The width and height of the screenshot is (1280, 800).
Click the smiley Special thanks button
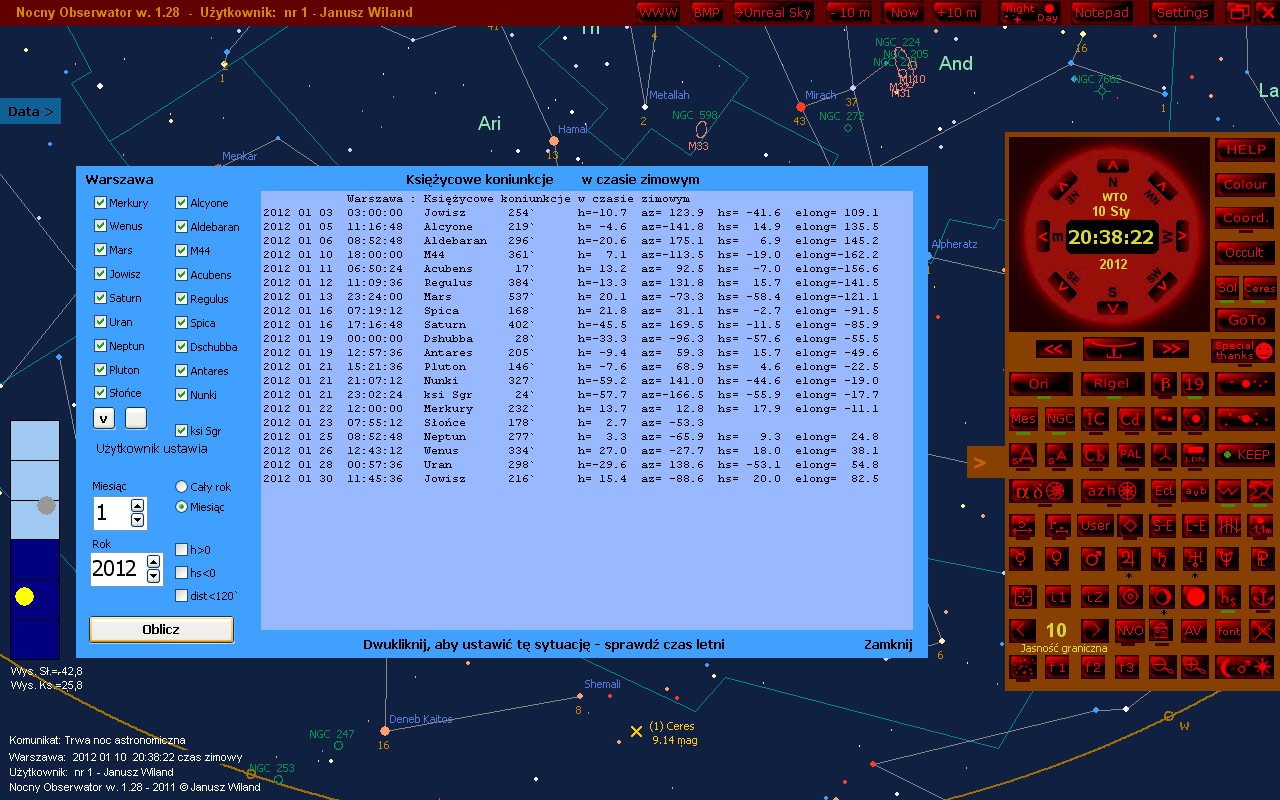coord(1244,351)
